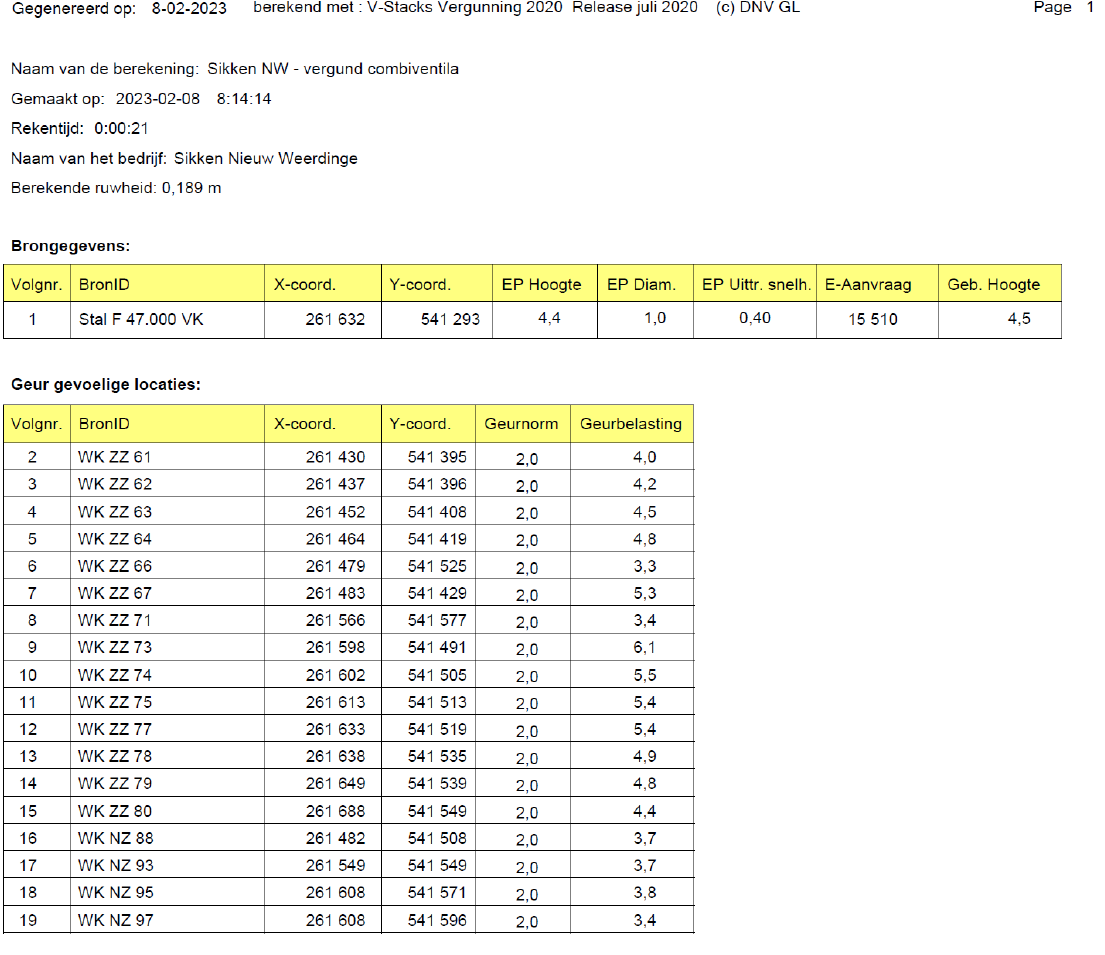Select the 'WK ZZ 80' row label
The height and width of the screenshot is (955, 1105).
pyautogui.click(x=115, y=811)
